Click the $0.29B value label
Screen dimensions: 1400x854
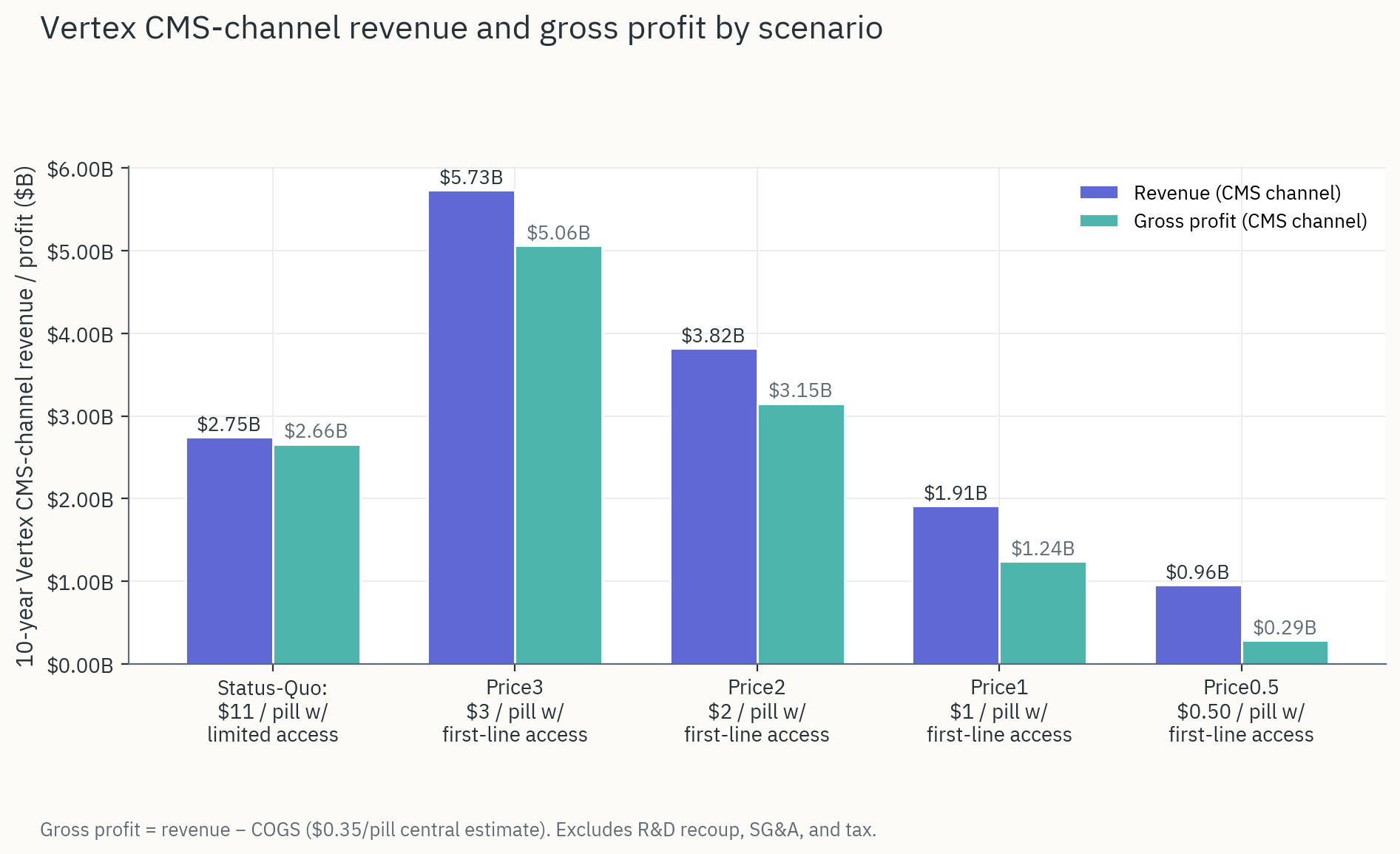point(1285,628)
